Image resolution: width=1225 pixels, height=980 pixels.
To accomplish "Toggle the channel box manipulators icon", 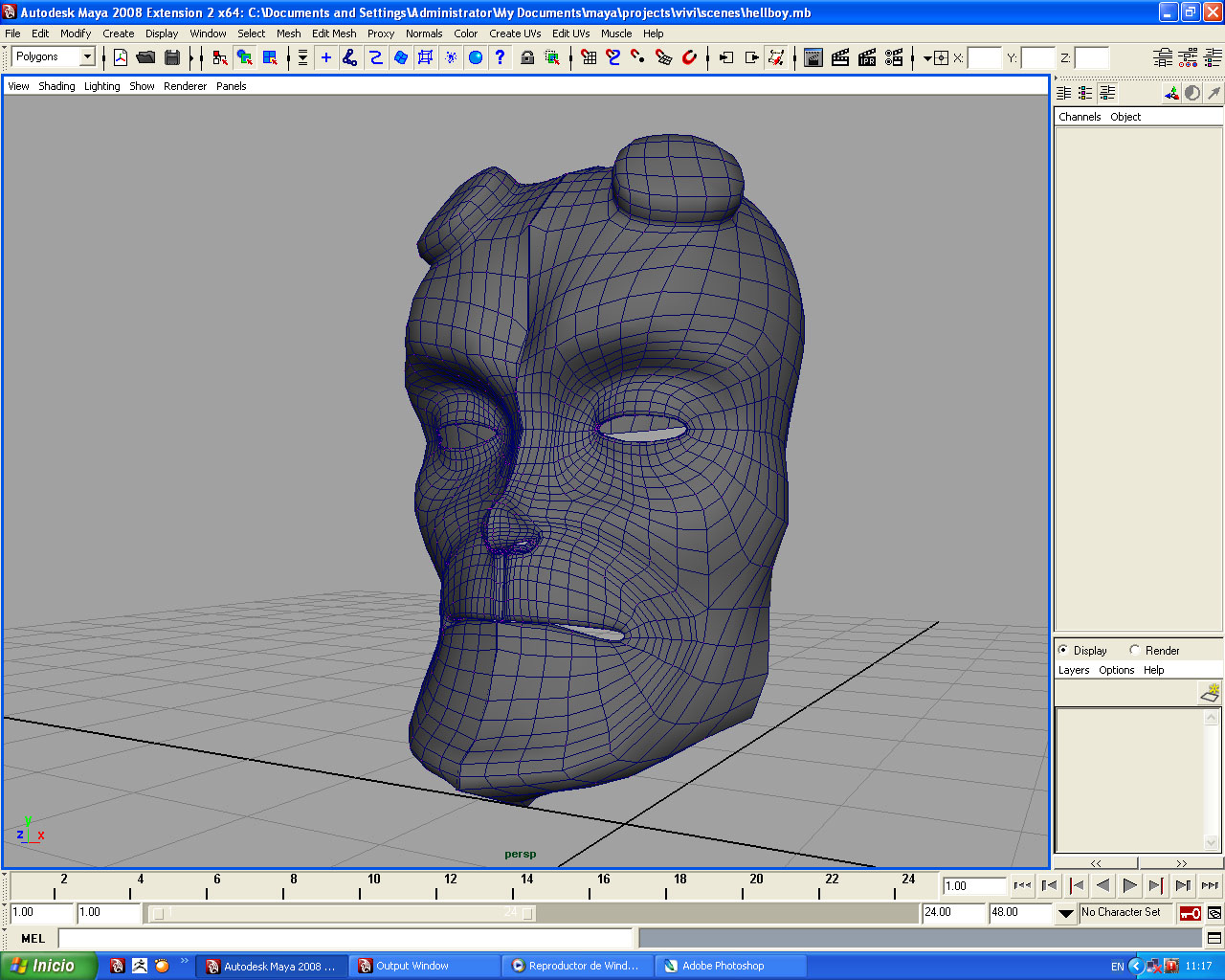I will pos(1171,93).
